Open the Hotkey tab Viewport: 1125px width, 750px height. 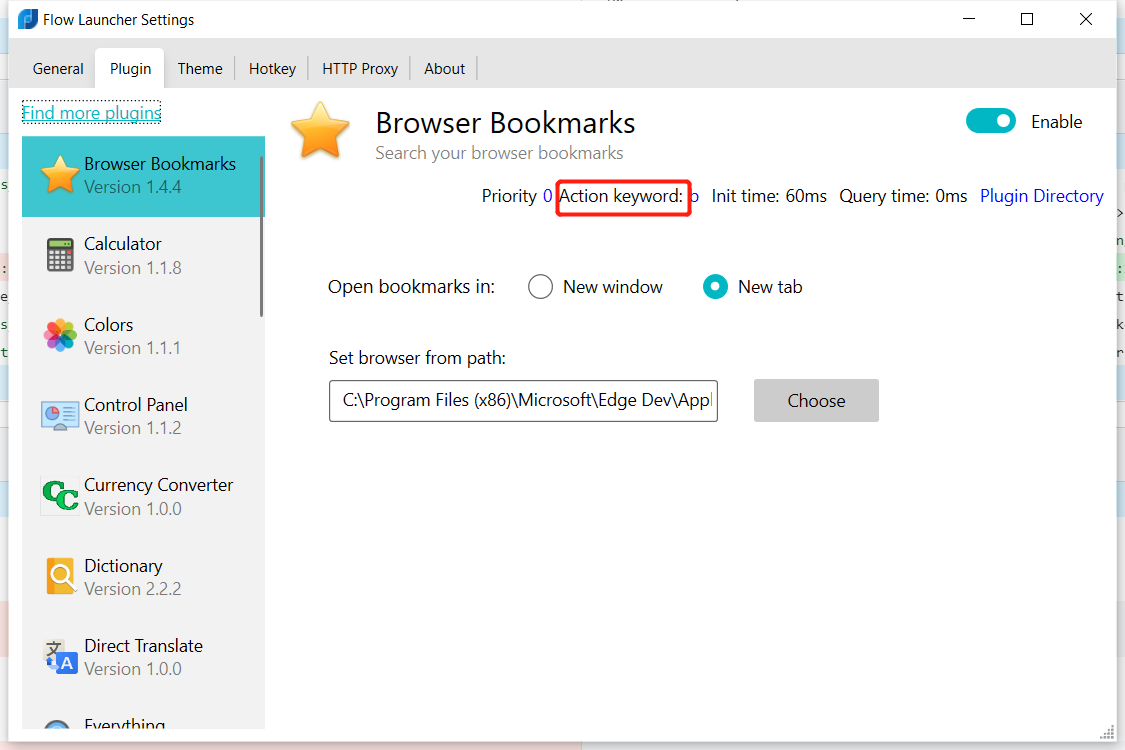(x=273, y=69)
